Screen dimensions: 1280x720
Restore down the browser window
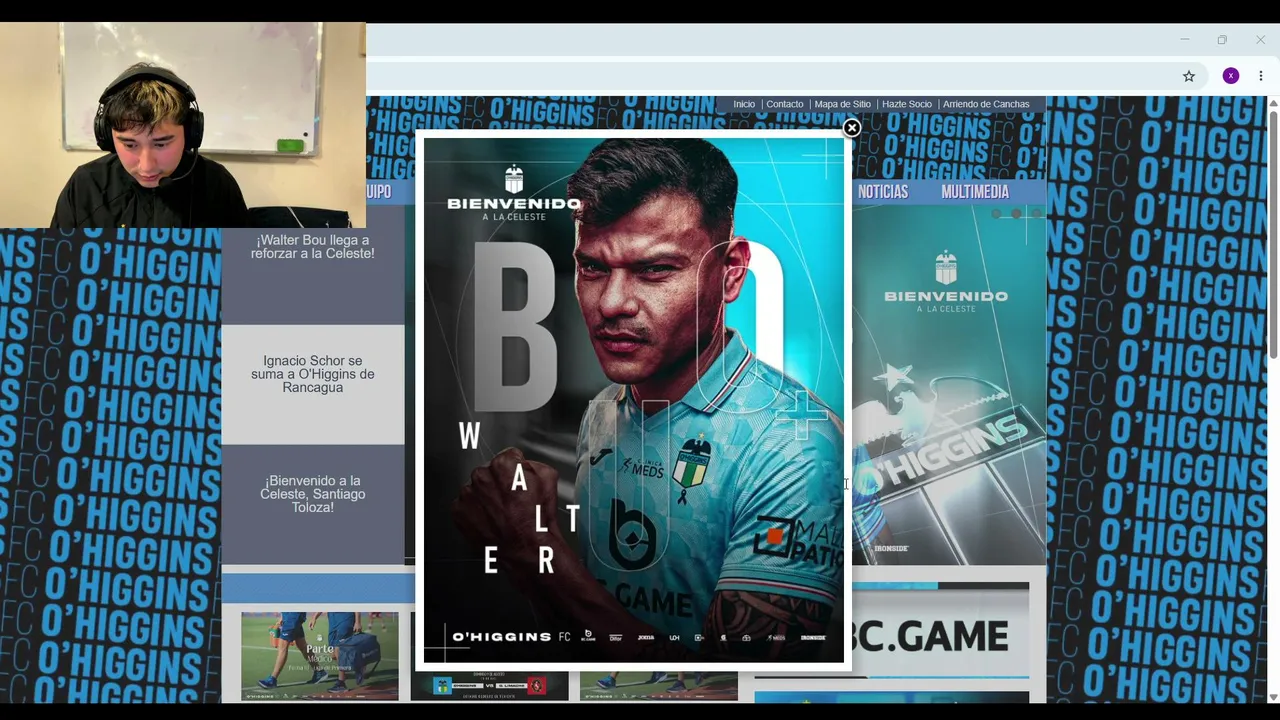[1222, 40]
